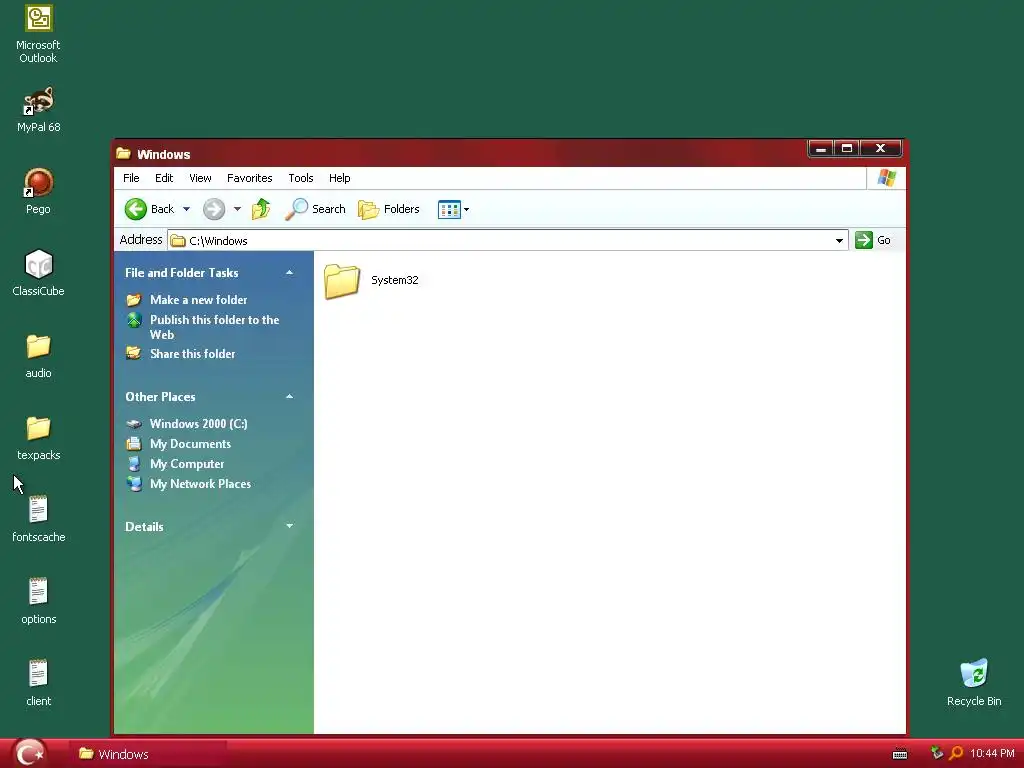Collapse the File and Folder Tasks section
This screenshot has height=768, width=1024.
(289, 272)
